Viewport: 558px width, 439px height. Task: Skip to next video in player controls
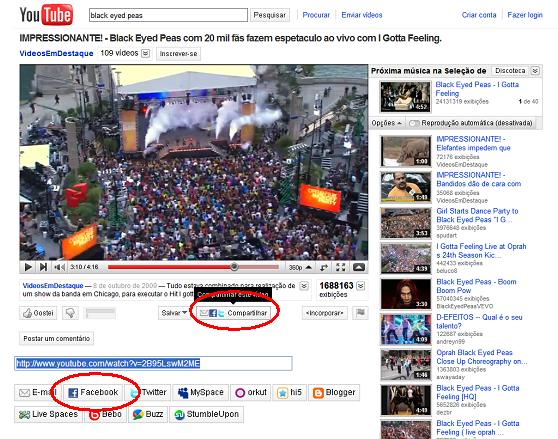[x=43, y=267]
